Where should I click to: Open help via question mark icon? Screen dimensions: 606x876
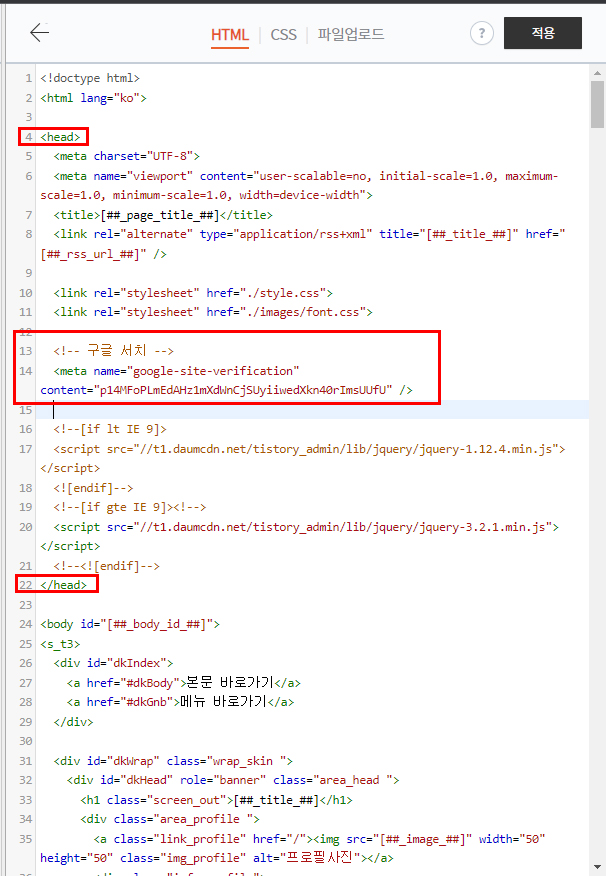coord(481,34)
